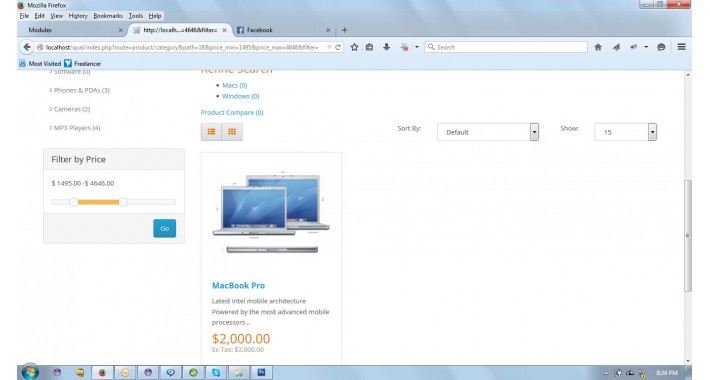This screenshot has width=710, height=380.
Task: Click the Freelancer bookmark icon
Action: click(68, 63)
